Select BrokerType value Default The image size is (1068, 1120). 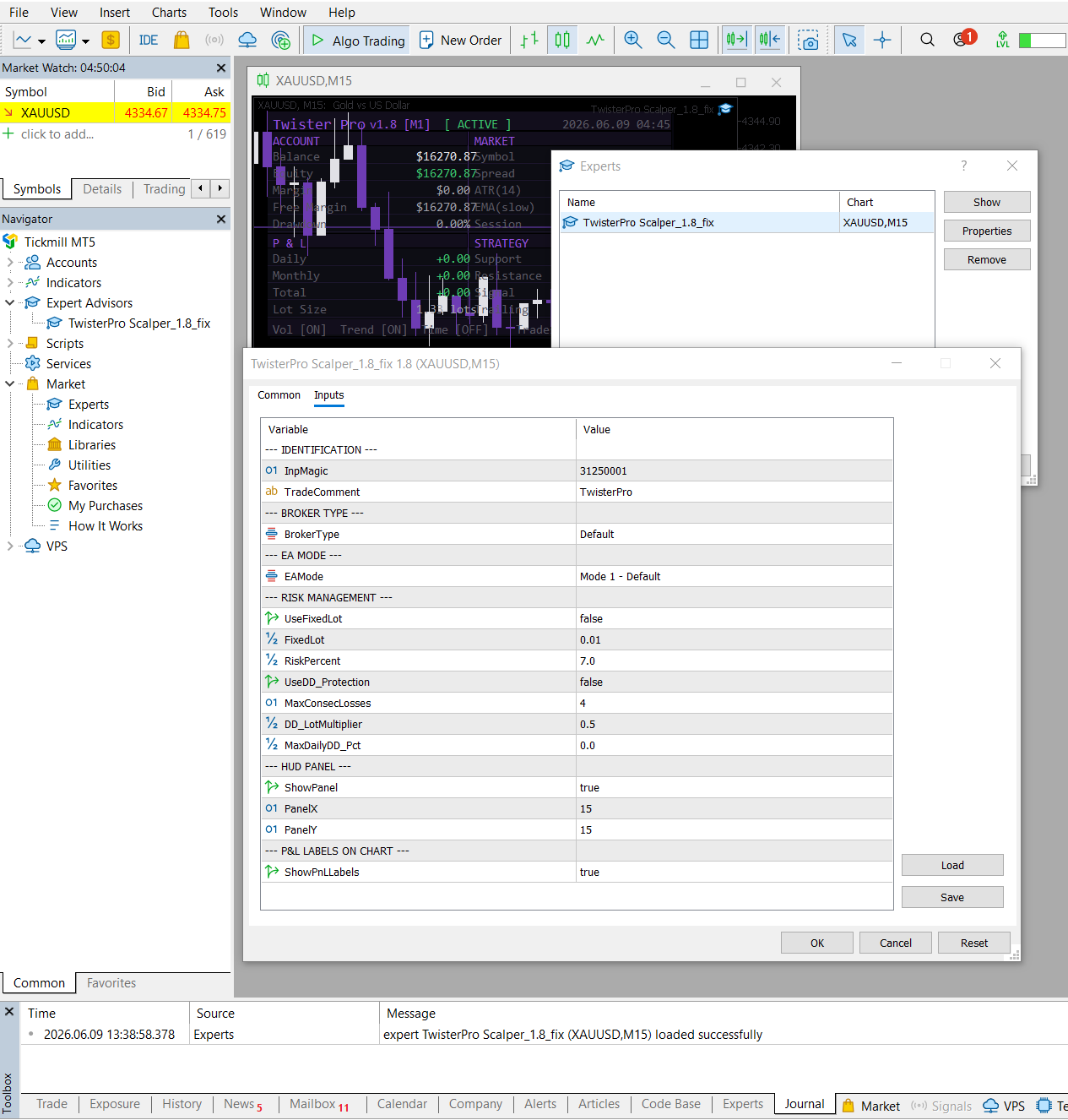click(735, 535)
